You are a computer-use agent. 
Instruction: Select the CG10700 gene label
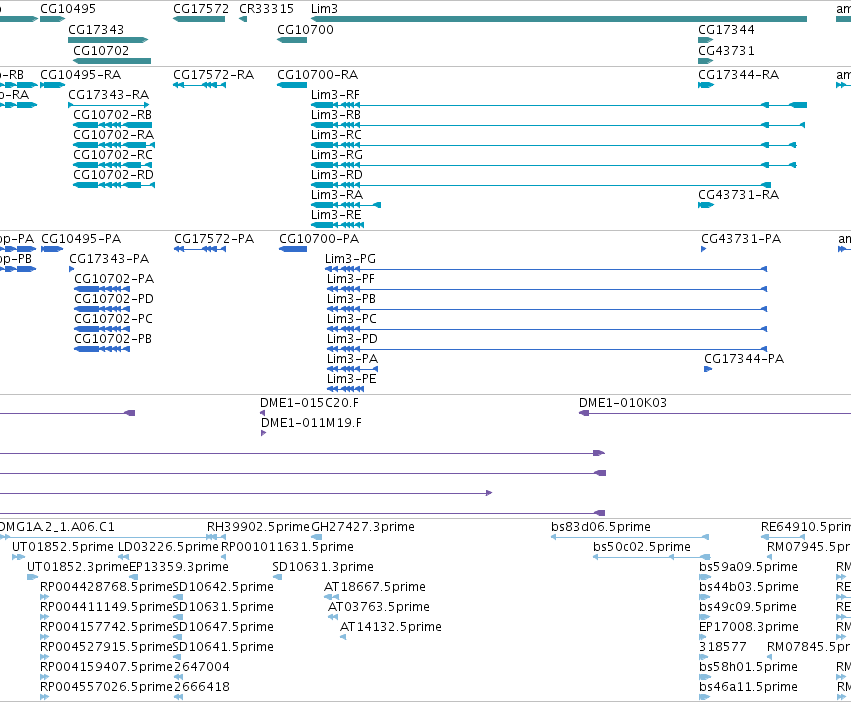305,30
